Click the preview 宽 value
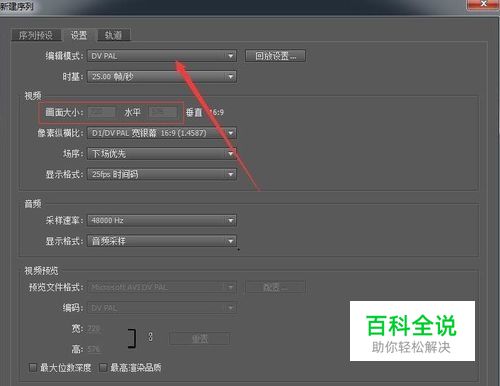This screenshot has height=386, width=500. tap(94, 329)
